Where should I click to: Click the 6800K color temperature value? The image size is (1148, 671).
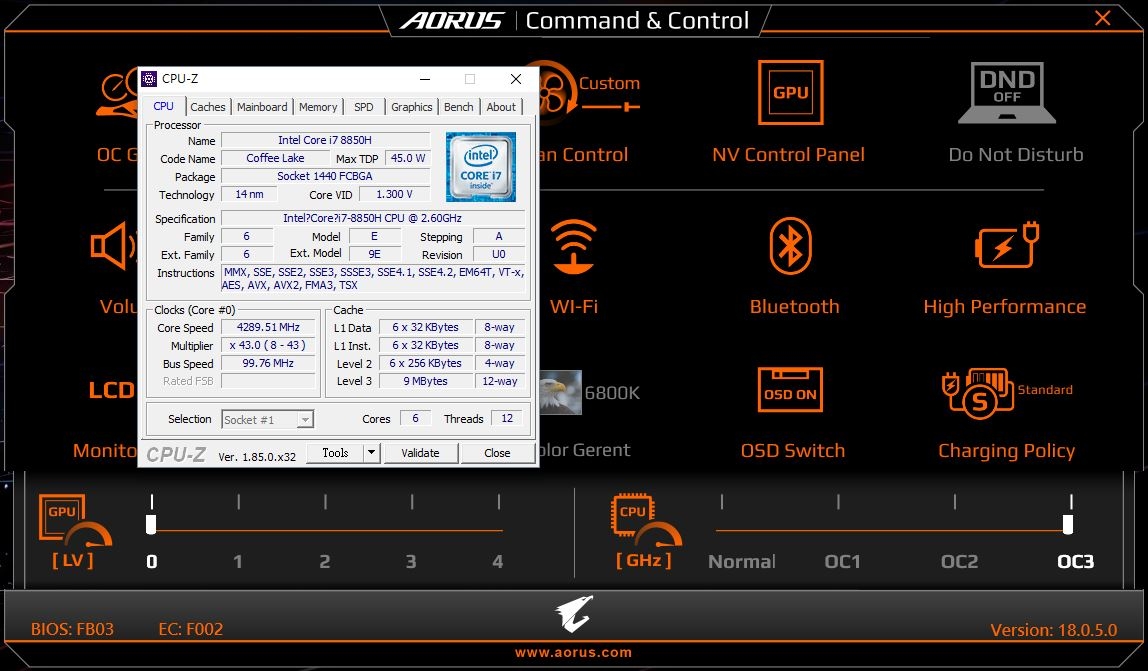pos(612,393)
